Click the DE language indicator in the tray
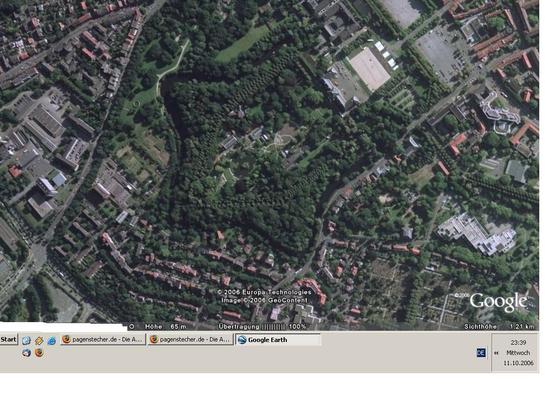 481,353
